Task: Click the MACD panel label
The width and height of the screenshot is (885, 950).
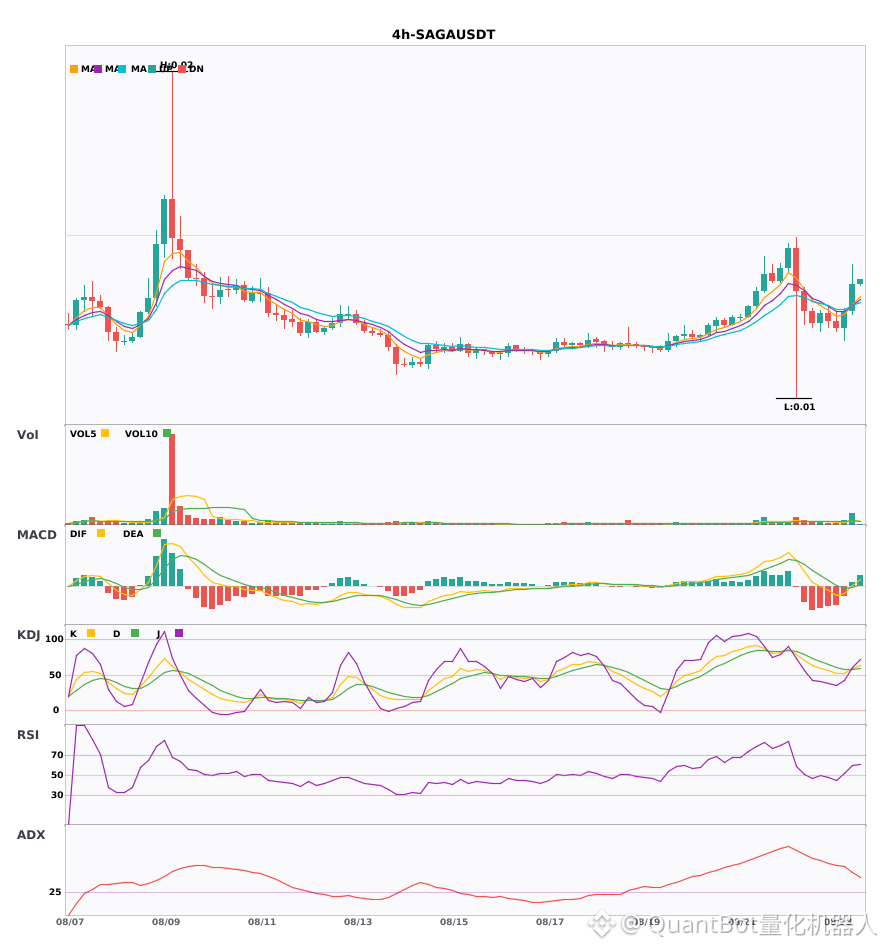Action: pyautogui.click(x=36, y=535)
